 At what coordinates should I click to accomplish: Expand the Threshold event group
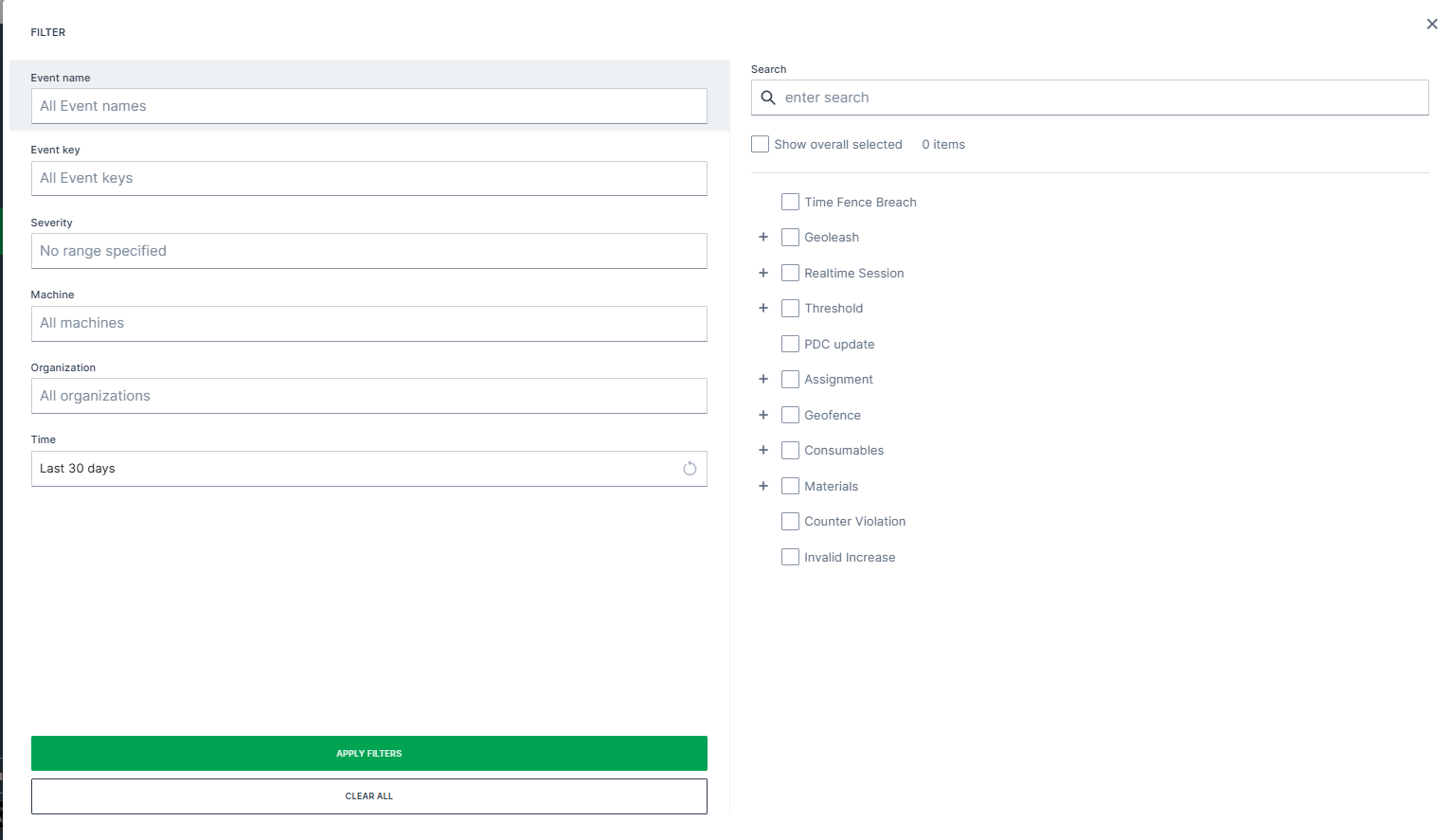point(763,308)
